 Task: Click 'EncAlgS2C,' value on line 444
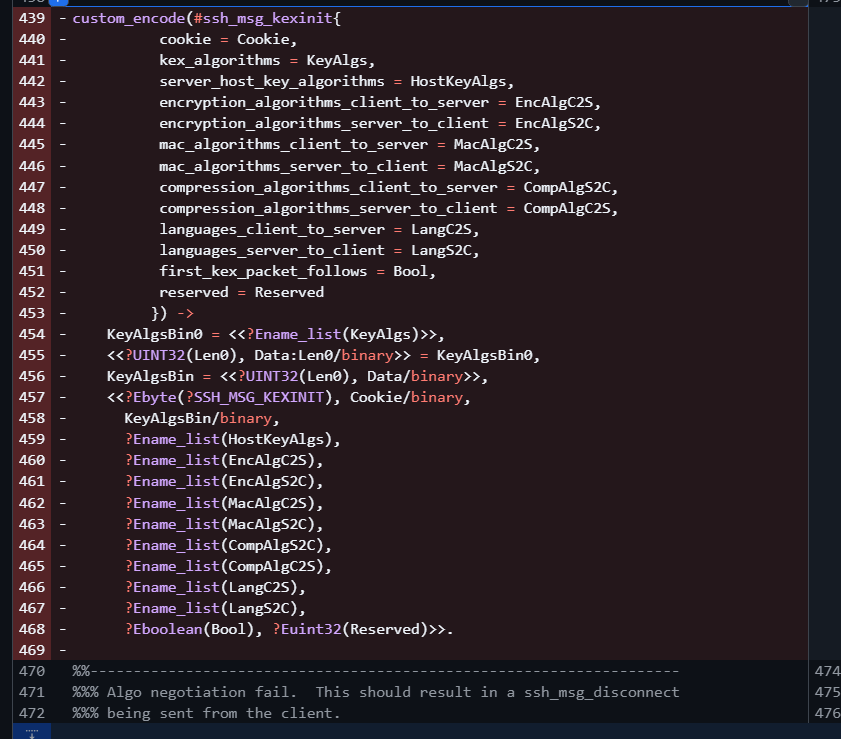pyautogui.click(x=558, y=123)
